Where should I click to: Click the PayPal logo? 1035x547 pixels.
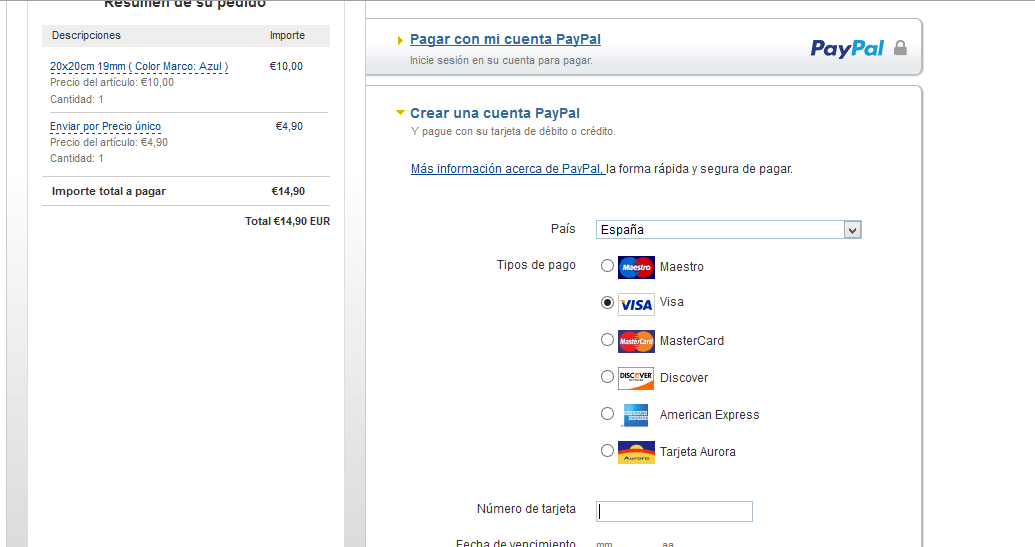[847, 48]
